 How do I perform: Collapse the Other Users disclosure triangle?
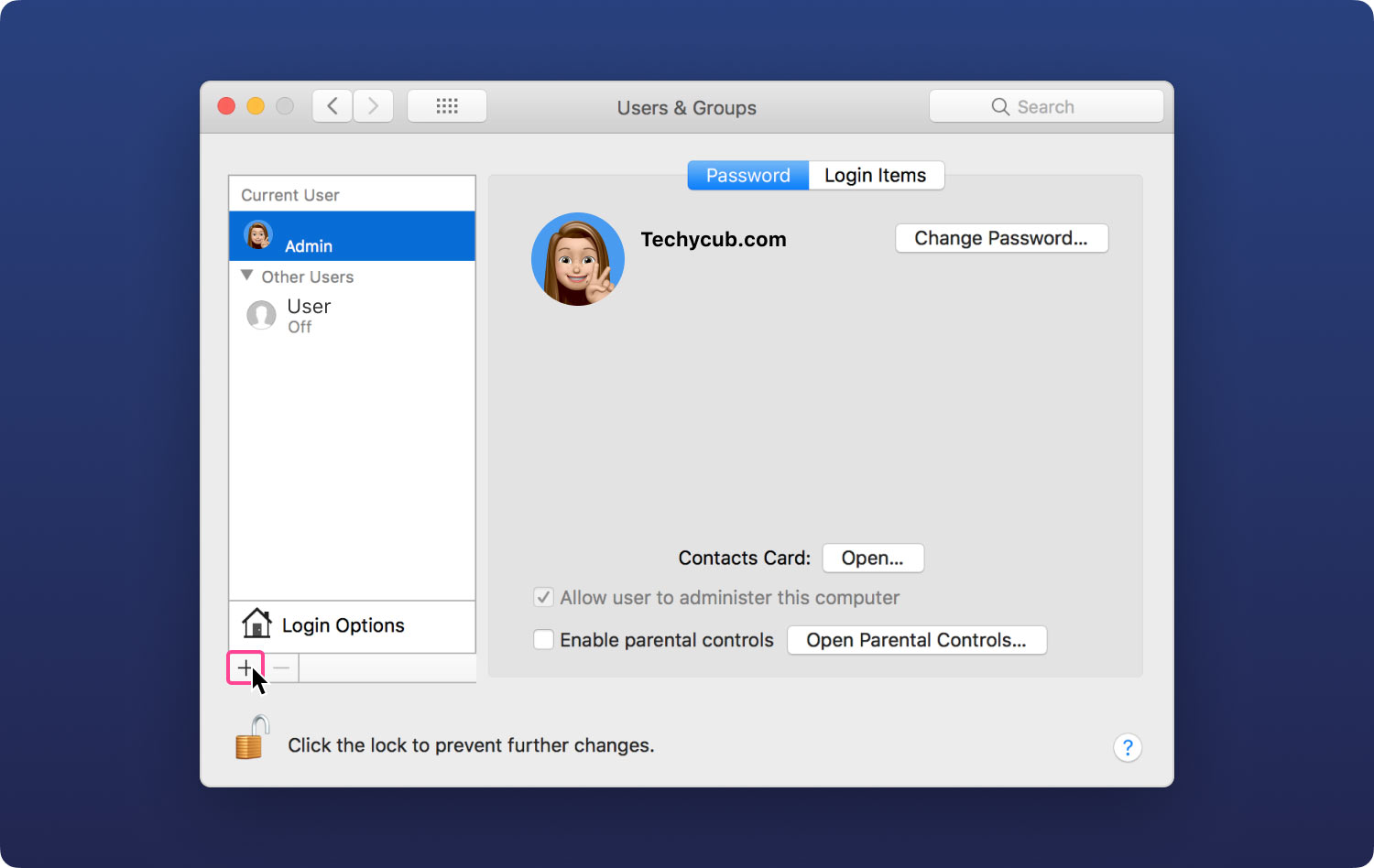point(246,276)
